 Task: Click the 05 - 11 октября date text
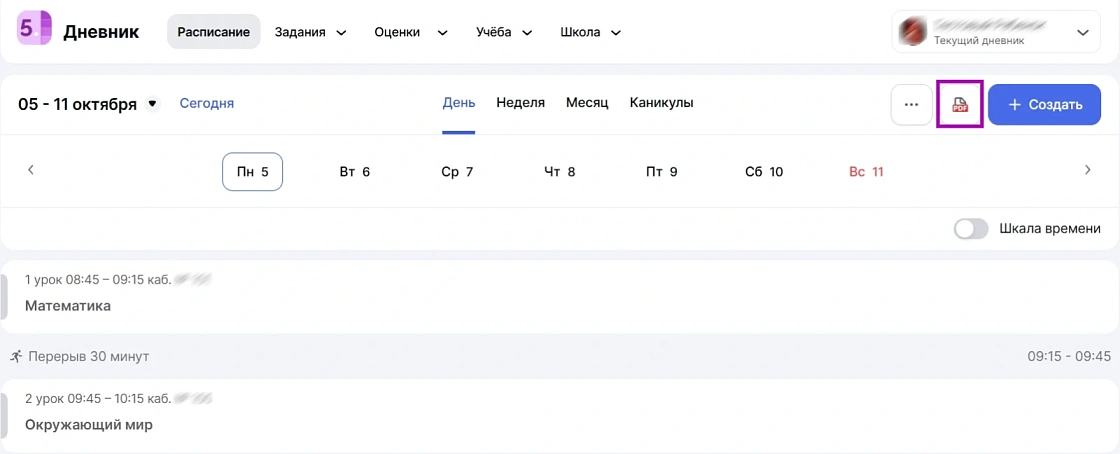point(77,104)
